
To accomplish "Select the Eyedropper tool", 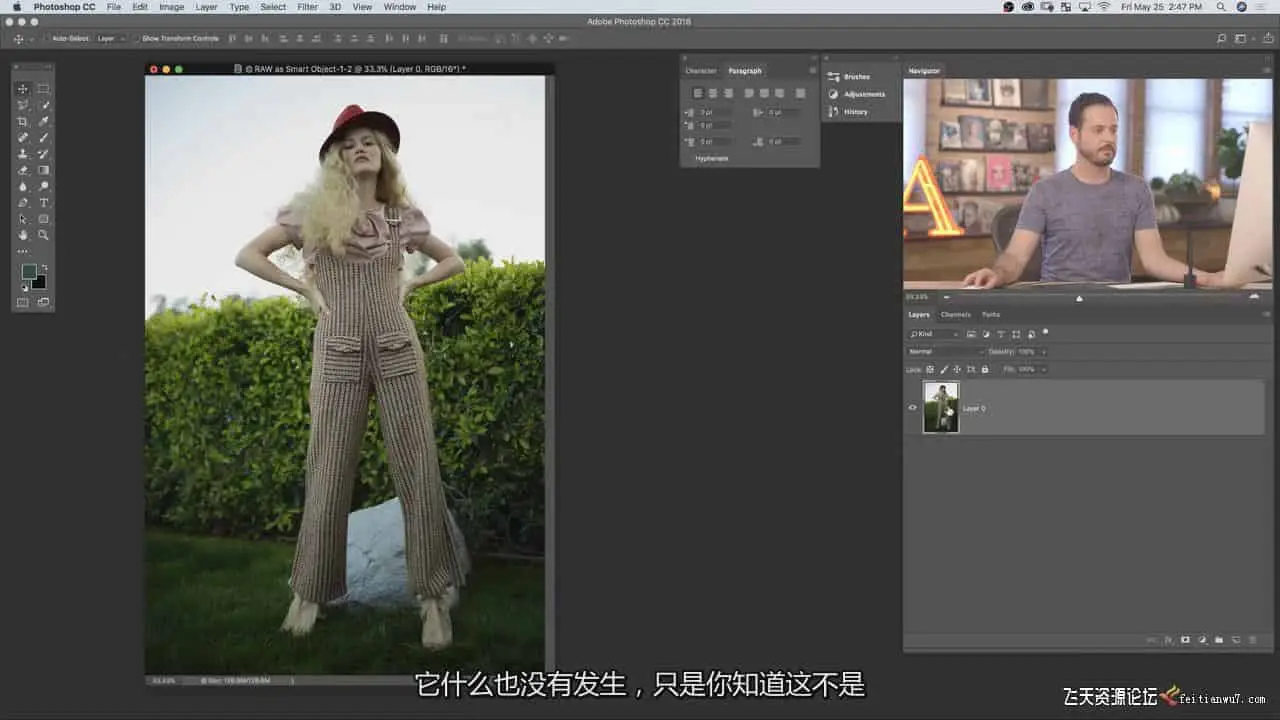I will coord(44,121).
